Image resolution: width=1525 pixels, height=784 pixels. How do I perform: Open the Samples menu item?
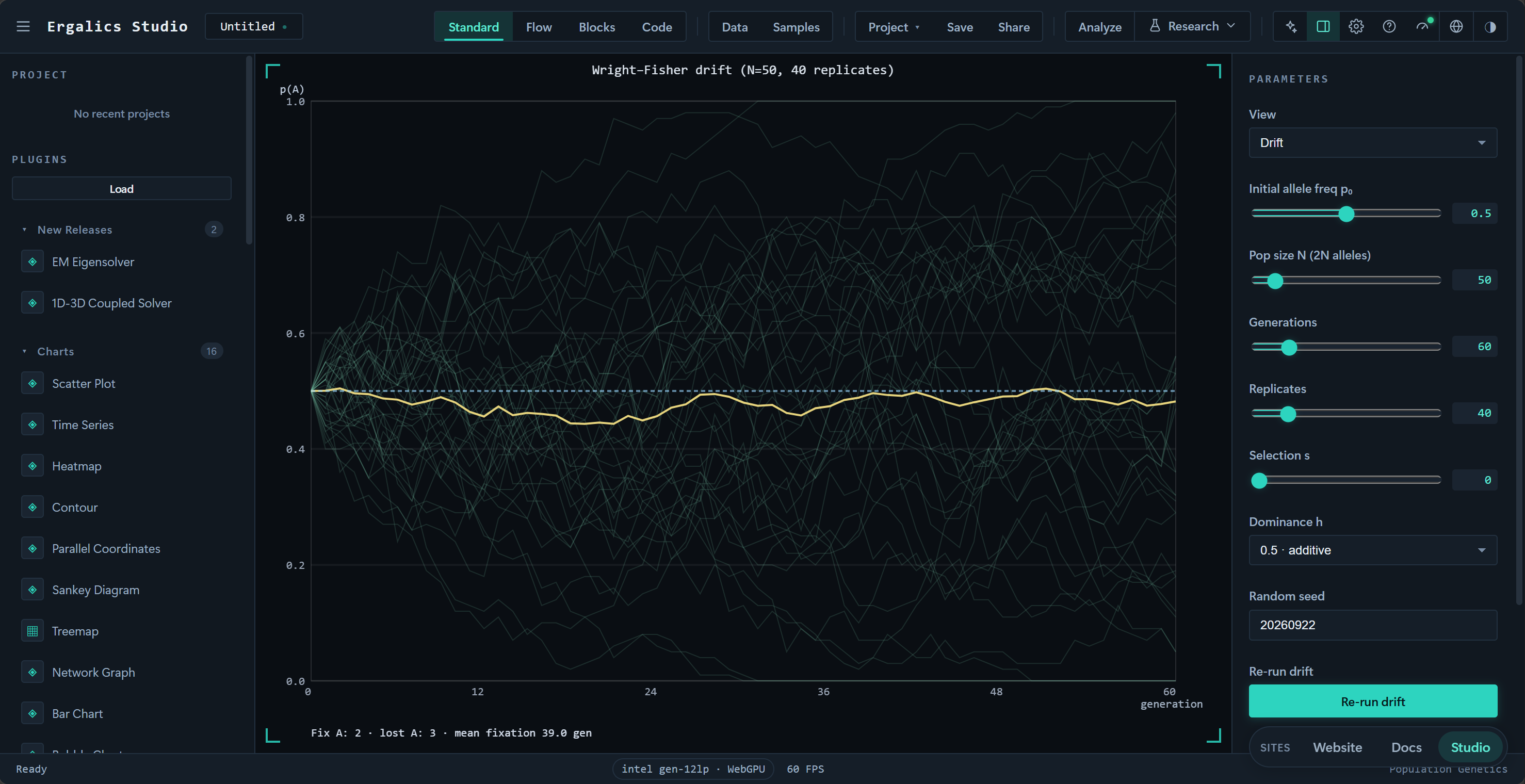pyautogui.click(x=796, y=27)
